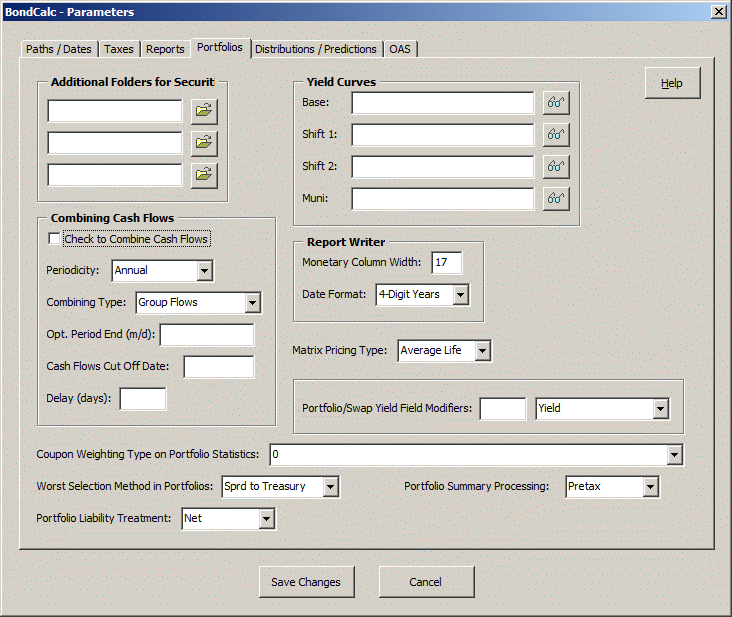
Task: Open Worst Selection Method dropdown
Action: click(331, 487)
